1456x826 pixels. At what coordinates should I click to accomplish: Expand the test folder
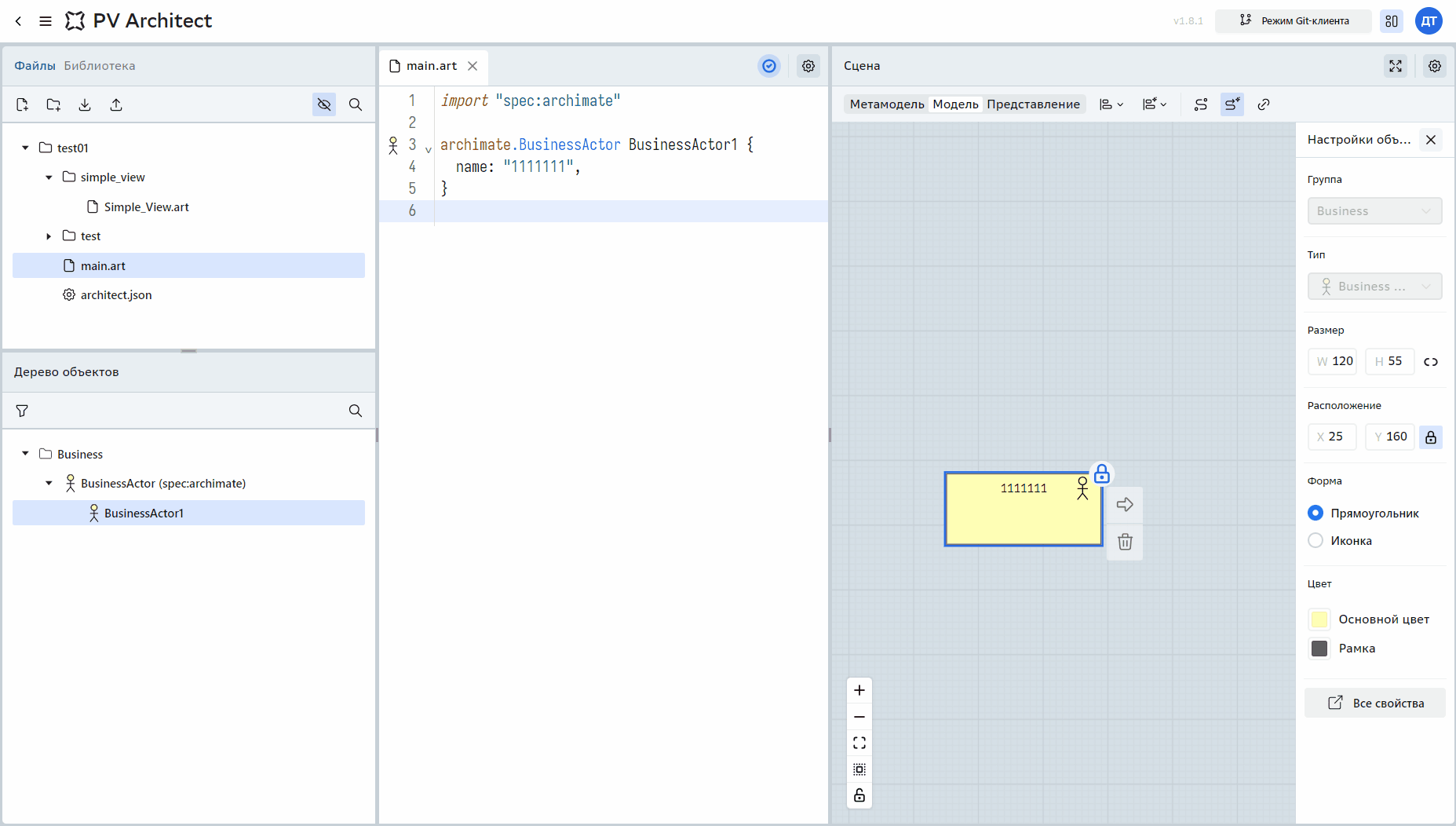(49, 236)
